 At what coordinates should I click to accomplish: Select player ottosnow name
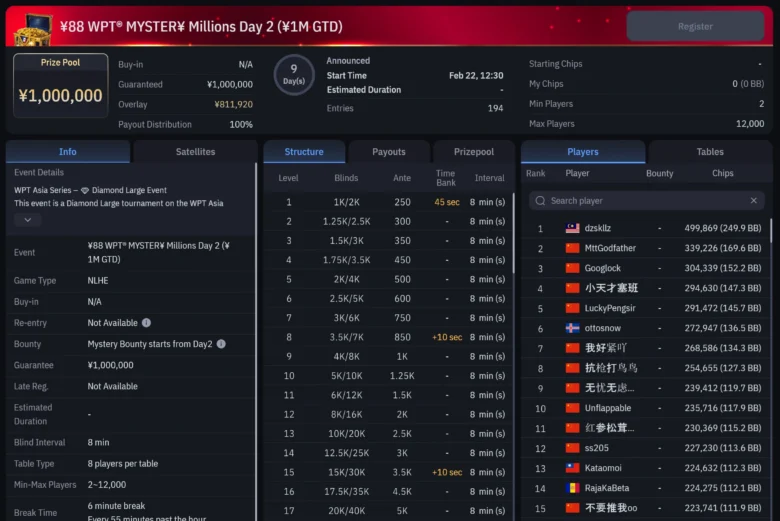point(602,328)
